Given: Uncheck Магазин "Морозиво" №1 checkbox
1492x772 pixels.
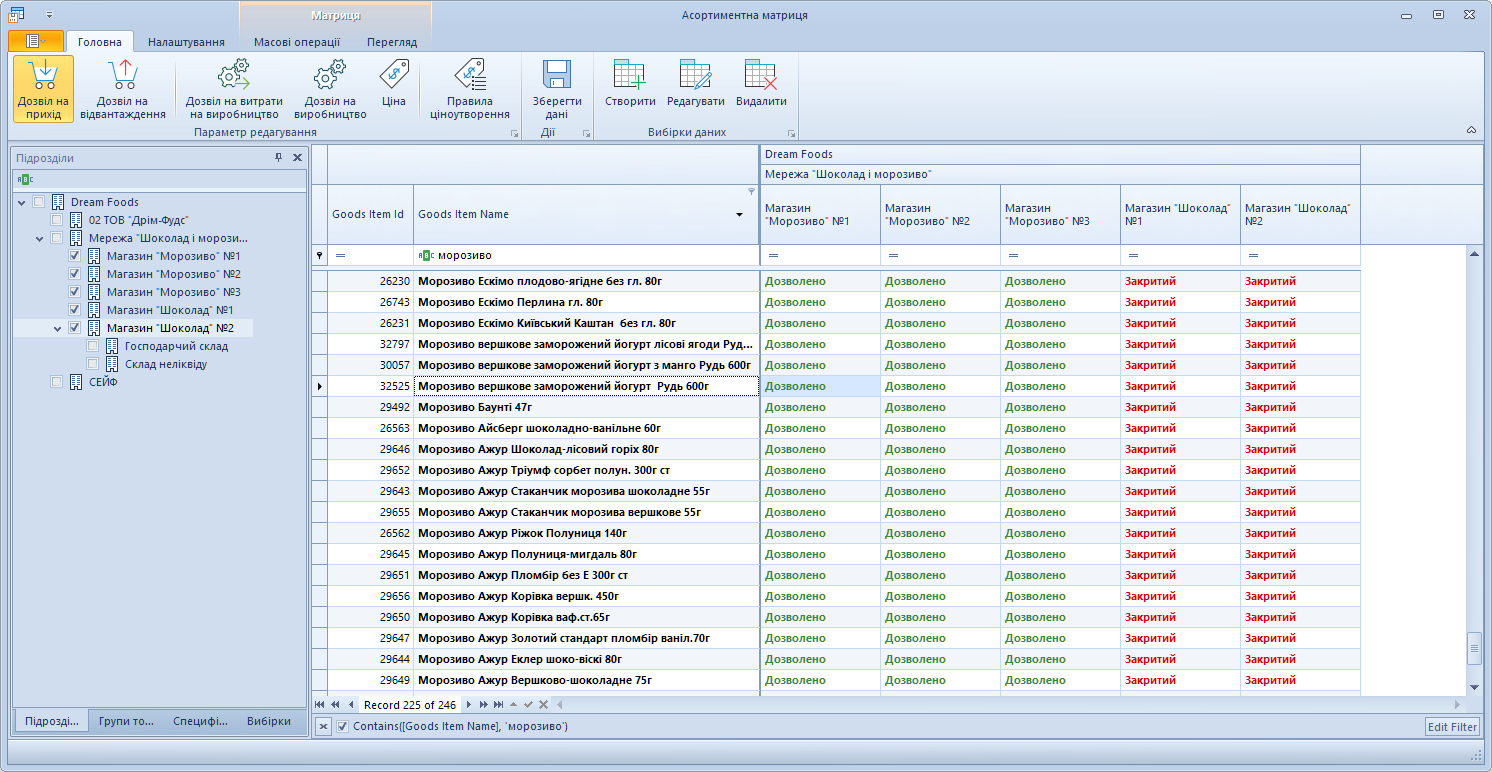Looking at the screenshot, I should pyautogui.click(x=75, y=256).
